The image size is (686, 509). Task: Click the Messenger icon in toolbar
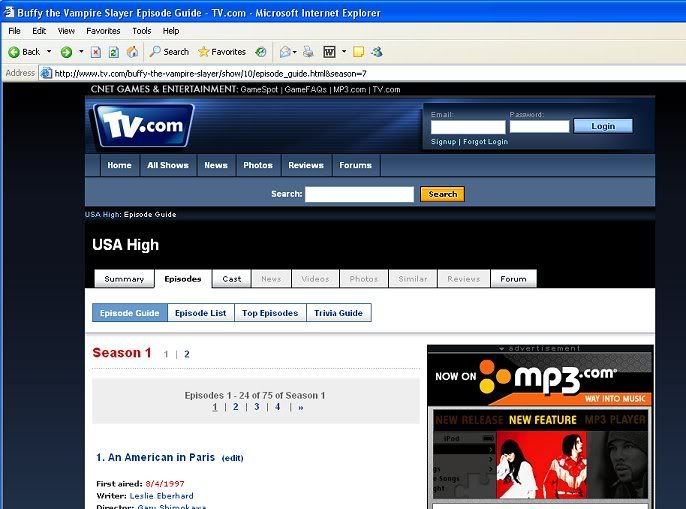coord(377,52)
